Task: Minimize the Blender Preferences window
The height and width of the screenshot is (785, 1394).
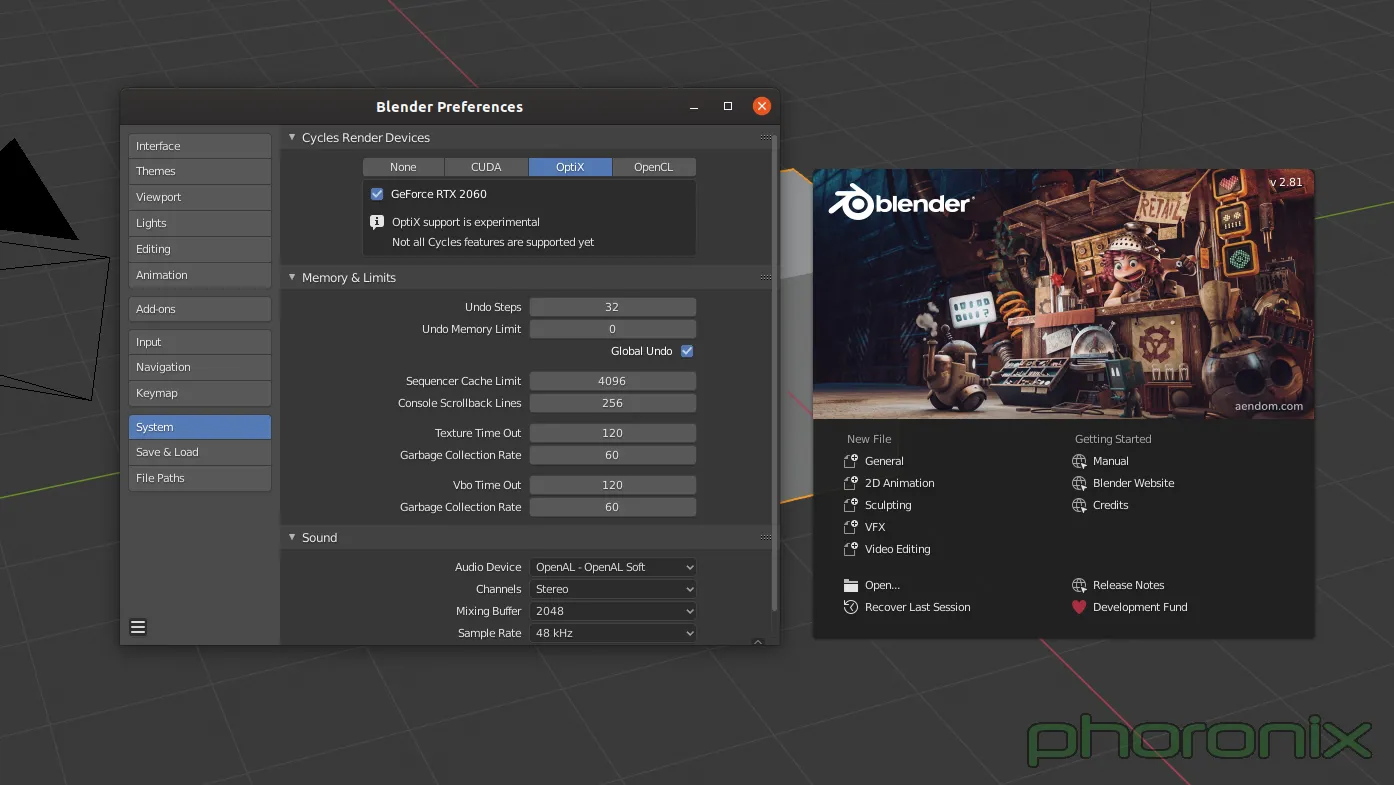Action: pyautogui.click(x=694, y=106)
